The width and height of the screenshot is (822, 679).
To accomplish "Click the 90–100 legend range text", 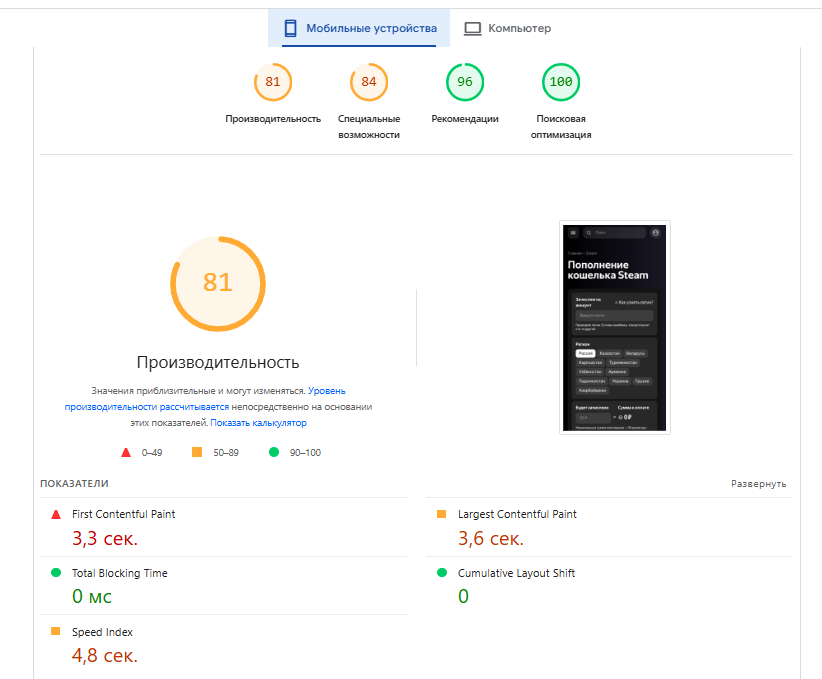I will [x=306, y=452].
